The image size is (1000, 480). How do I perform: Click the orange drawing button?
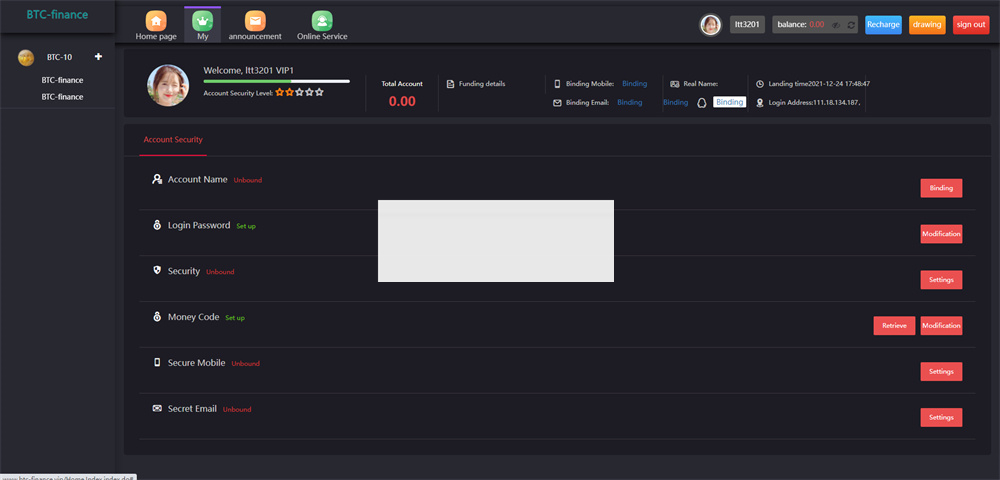(927, 25)
